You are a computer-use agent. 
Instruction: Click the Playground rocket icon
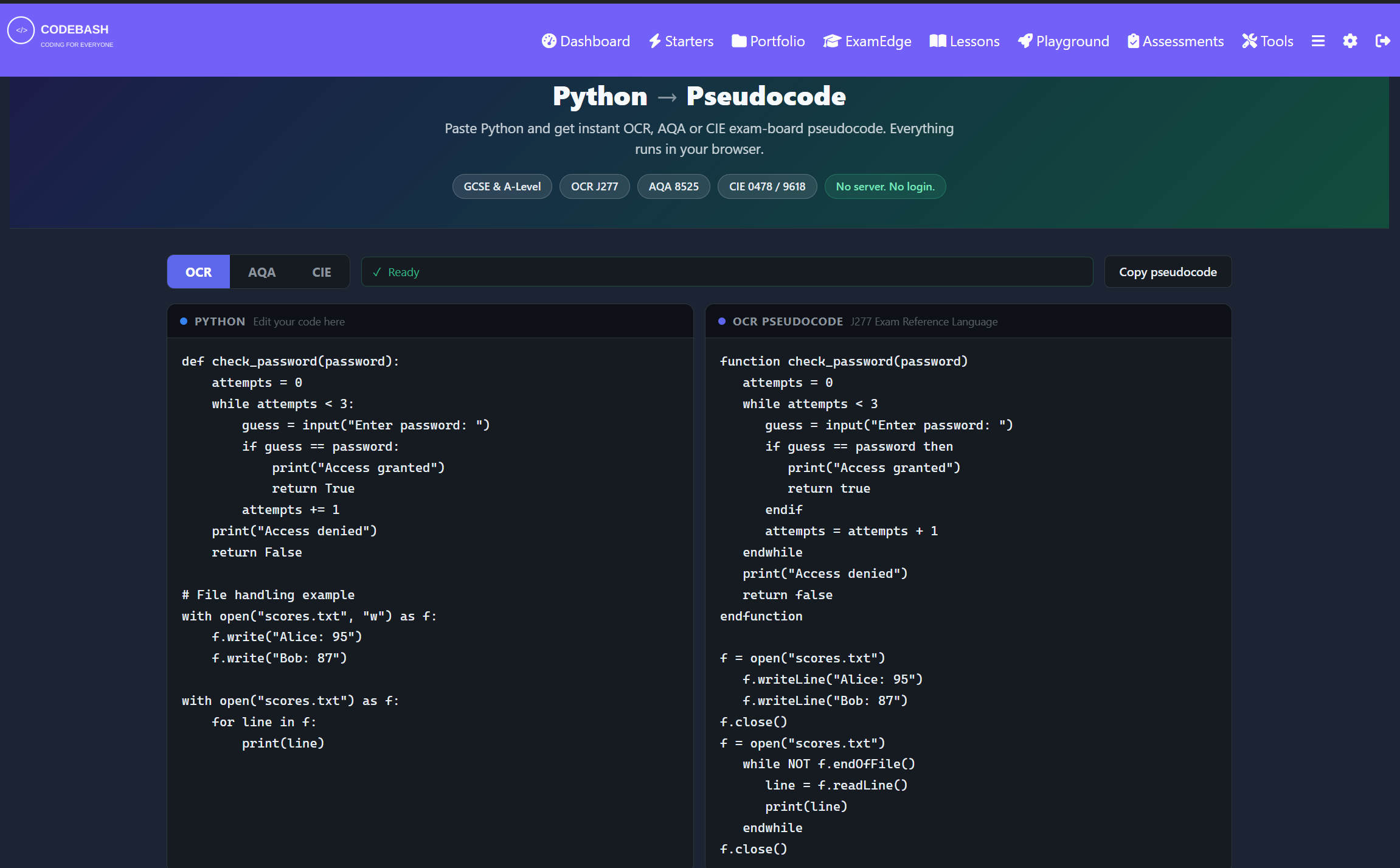click(1025, 41)
